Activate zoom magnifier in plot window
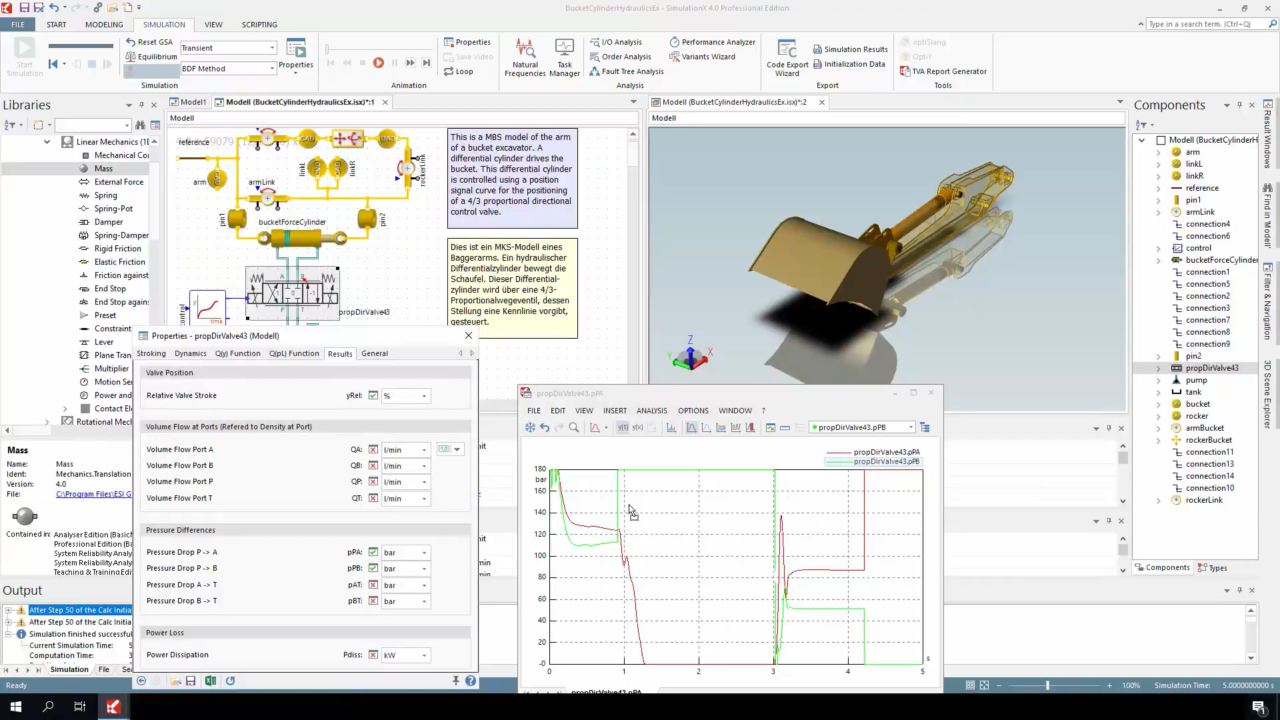Screen dimensions: 1280x720 [x=574, y=427]
